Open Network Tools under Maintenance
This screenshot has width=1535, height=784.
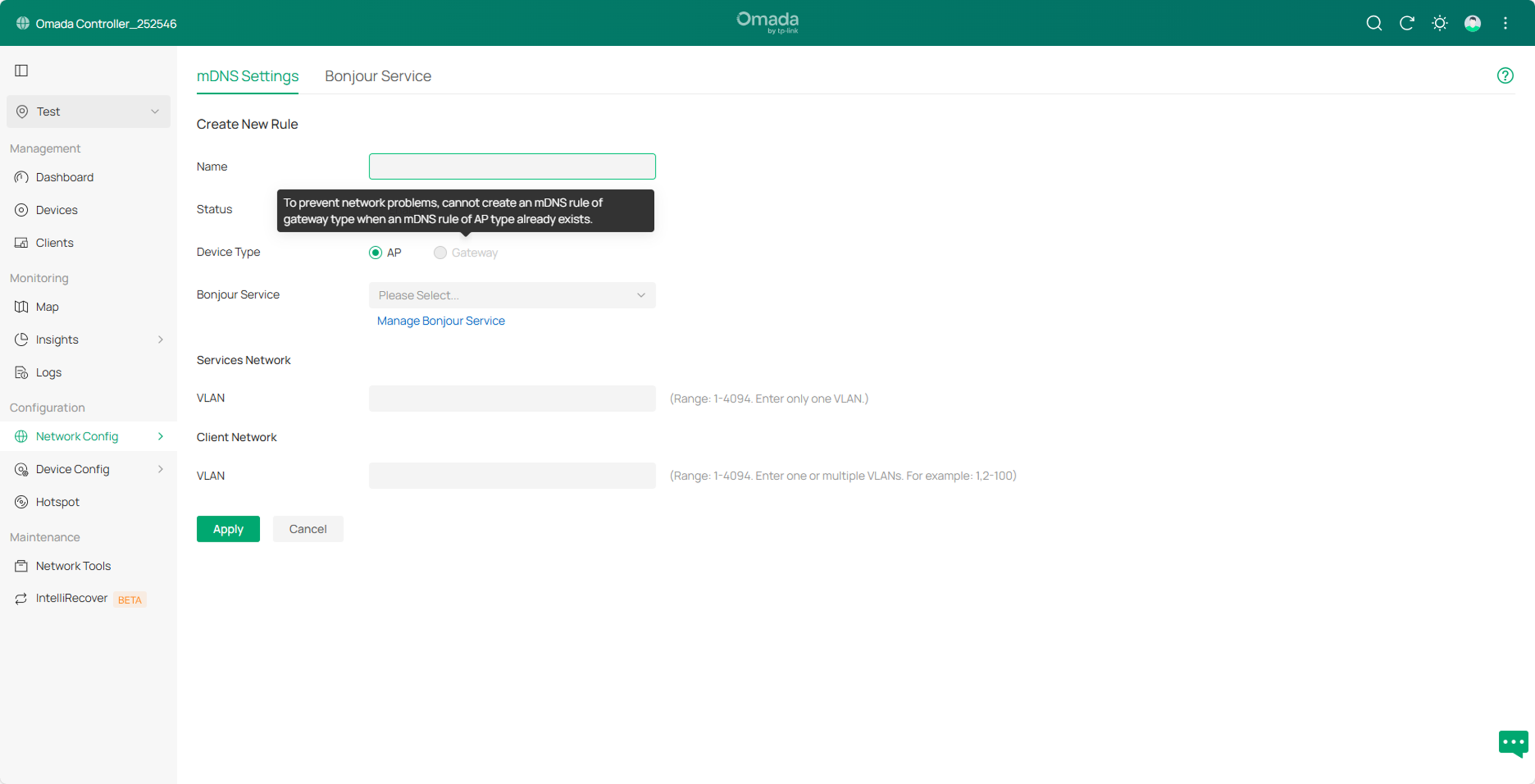[73, 565]
